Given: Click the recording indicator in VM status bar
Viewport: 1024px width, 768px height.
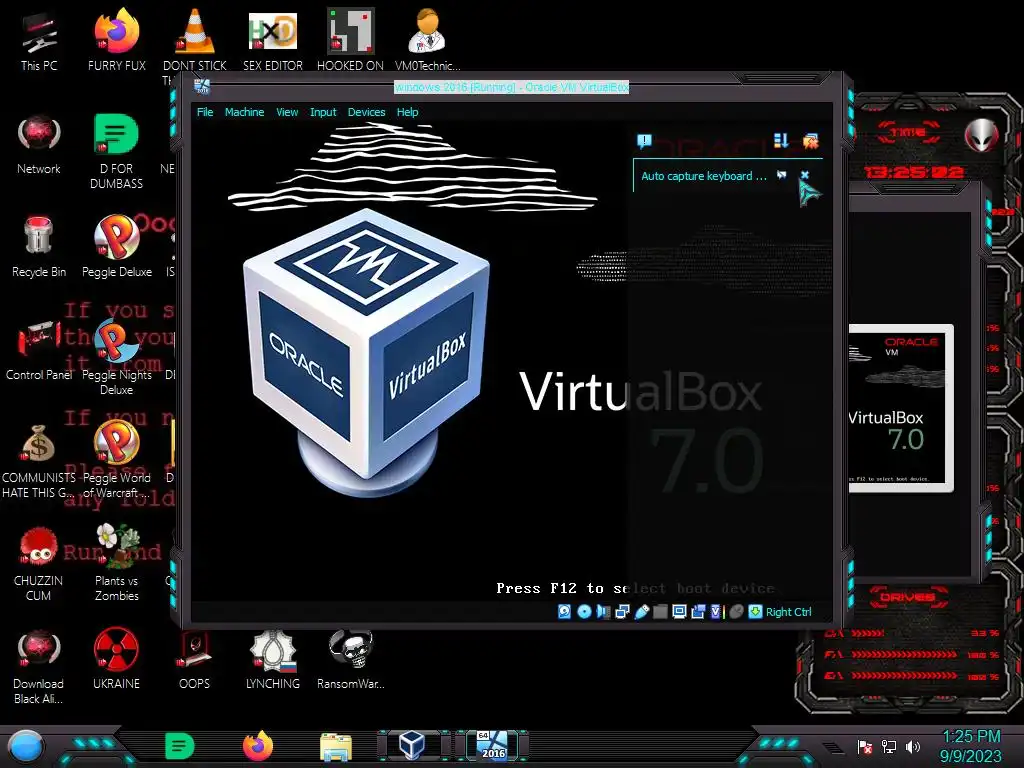Looking at the screenshot, I should [x=698, y=611].
